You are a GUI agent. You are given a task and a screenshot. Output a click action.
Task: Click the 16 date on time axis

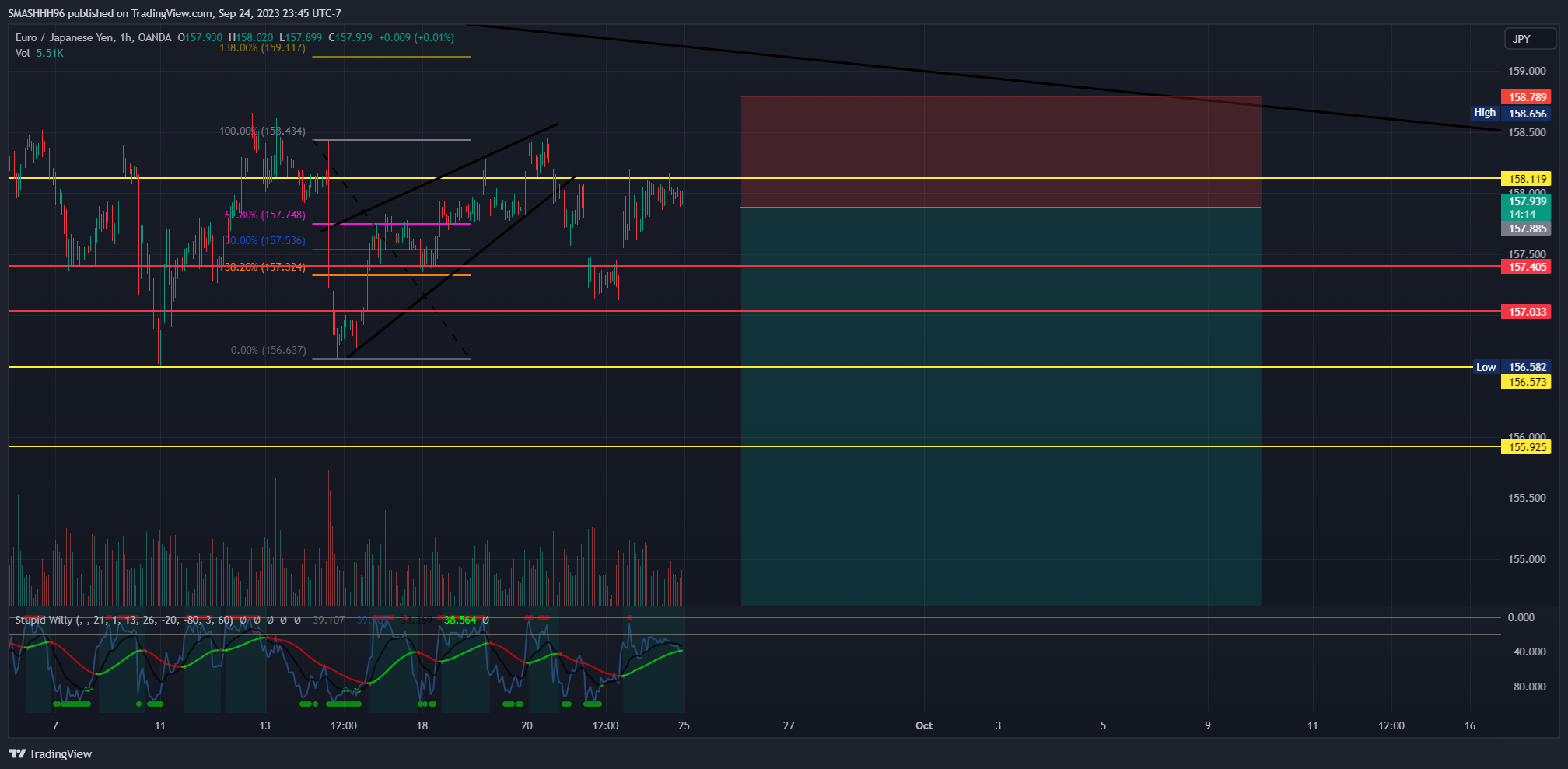click(1470, 725)
